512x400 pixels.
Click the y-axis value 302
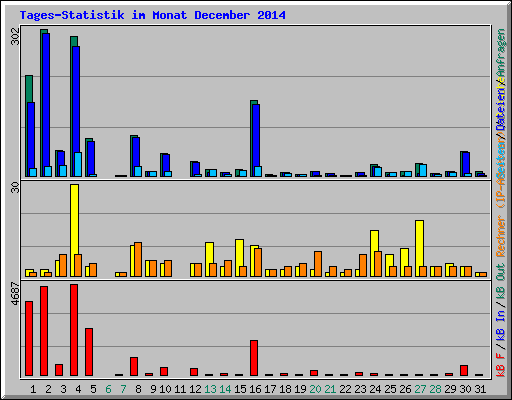(x=16, y=36)
